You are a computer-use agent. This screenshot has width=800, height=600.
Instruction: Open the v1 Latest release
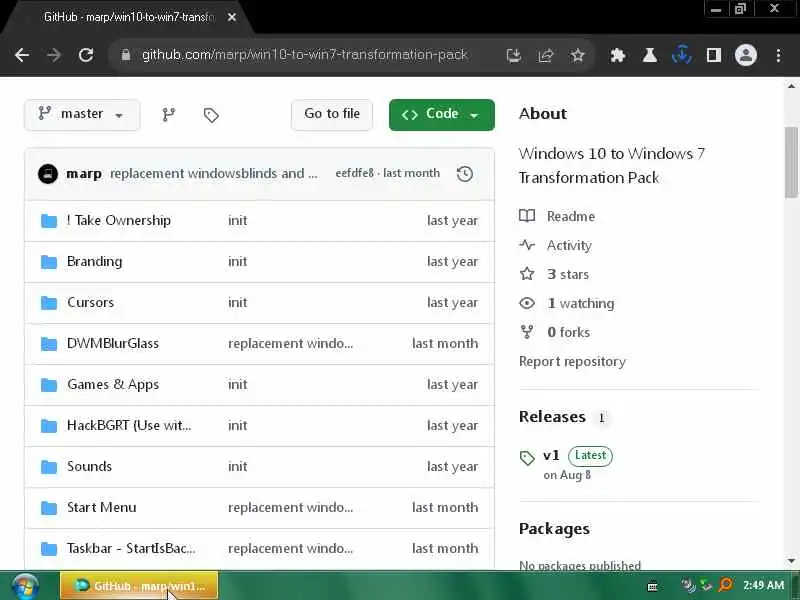[x=578, y=455]
